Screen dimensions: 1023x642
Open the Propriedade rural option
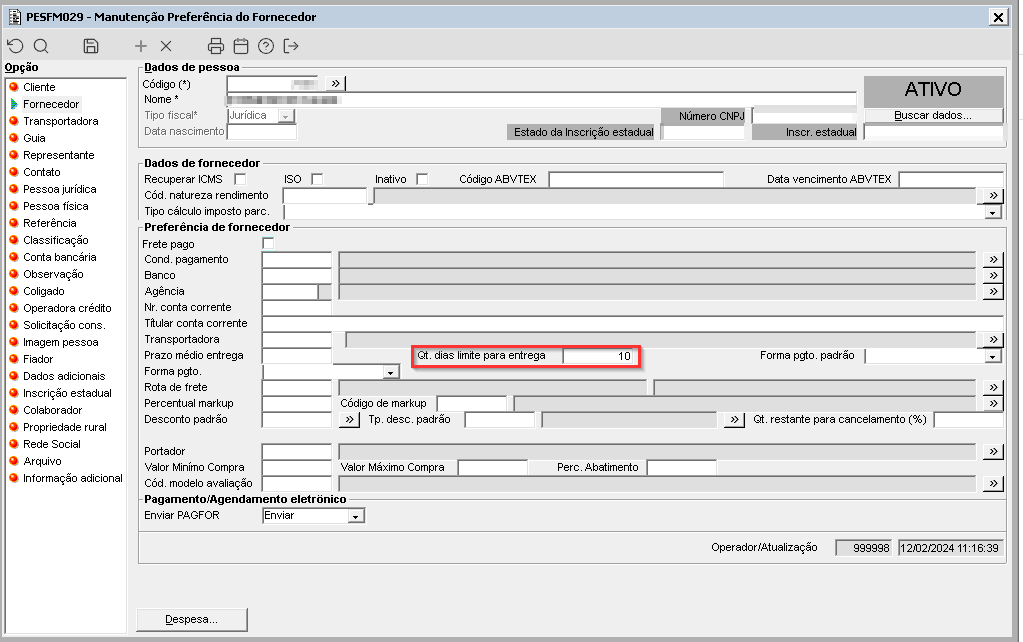[65, 427]
